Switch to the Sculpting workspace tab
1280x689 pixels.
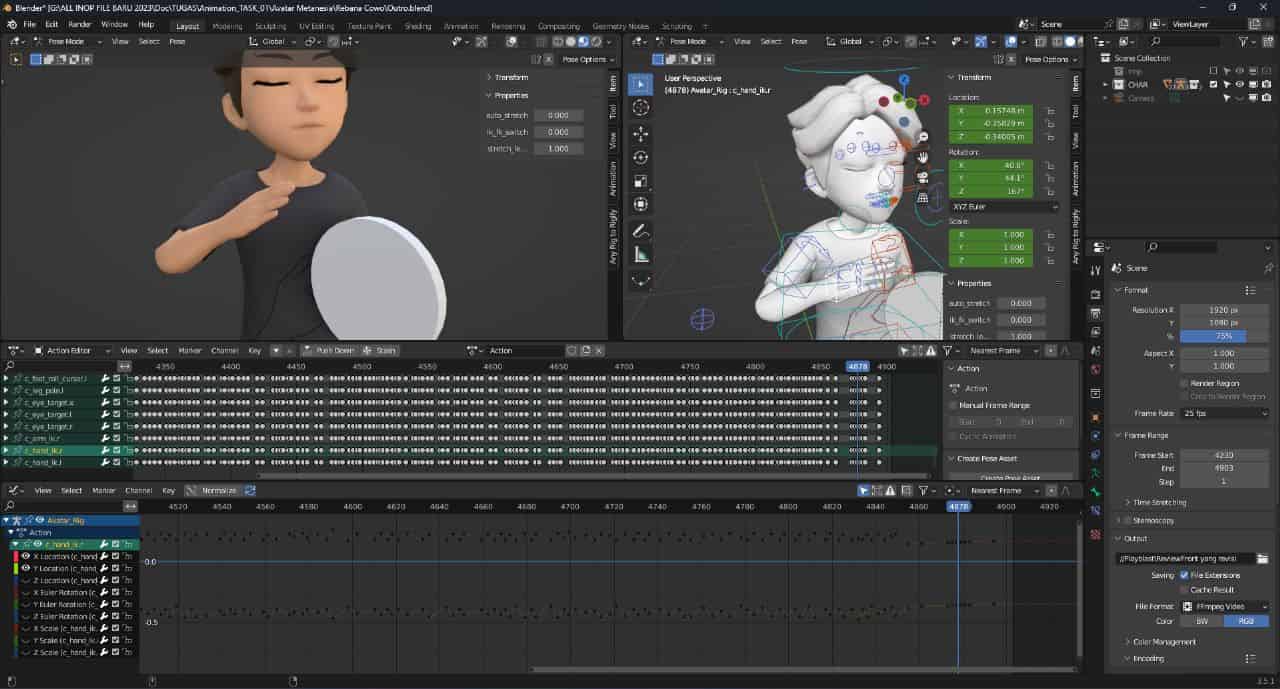(x=270, y=26)
